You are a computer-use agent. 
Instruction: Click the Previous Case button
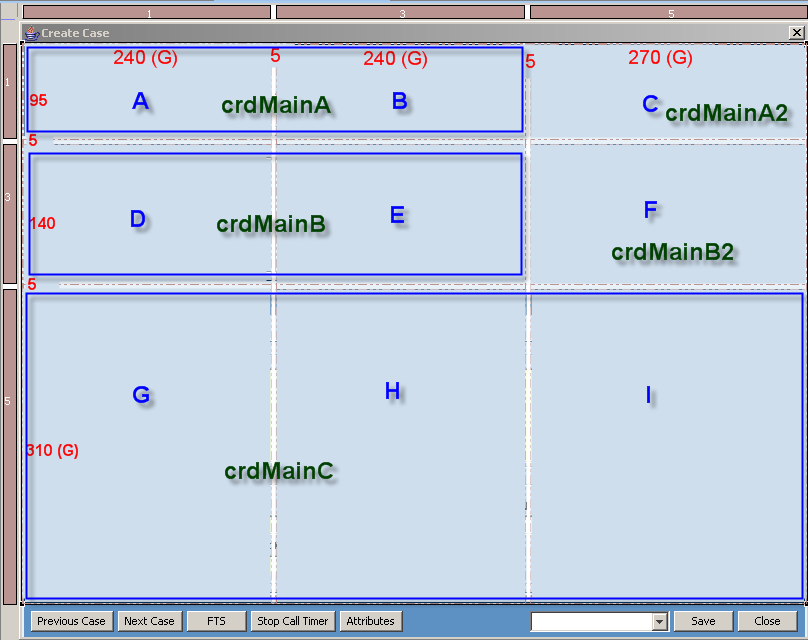71,621
